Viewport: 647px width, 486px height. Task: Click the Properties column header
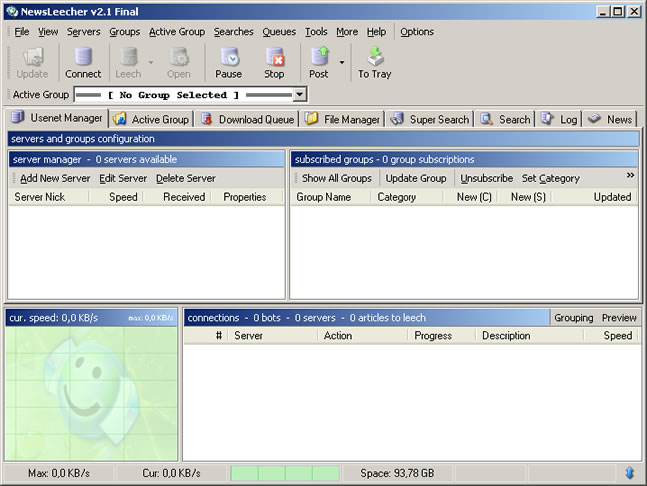(x=247, y=197)
